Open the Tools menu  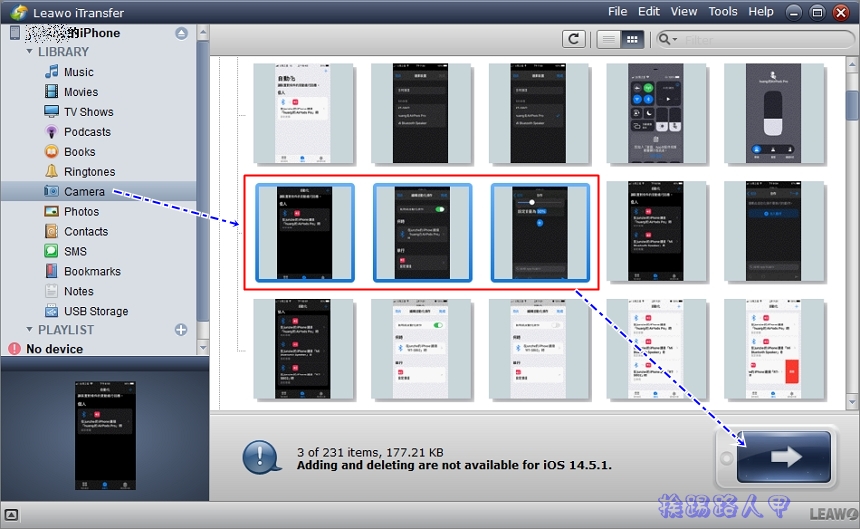722,12
